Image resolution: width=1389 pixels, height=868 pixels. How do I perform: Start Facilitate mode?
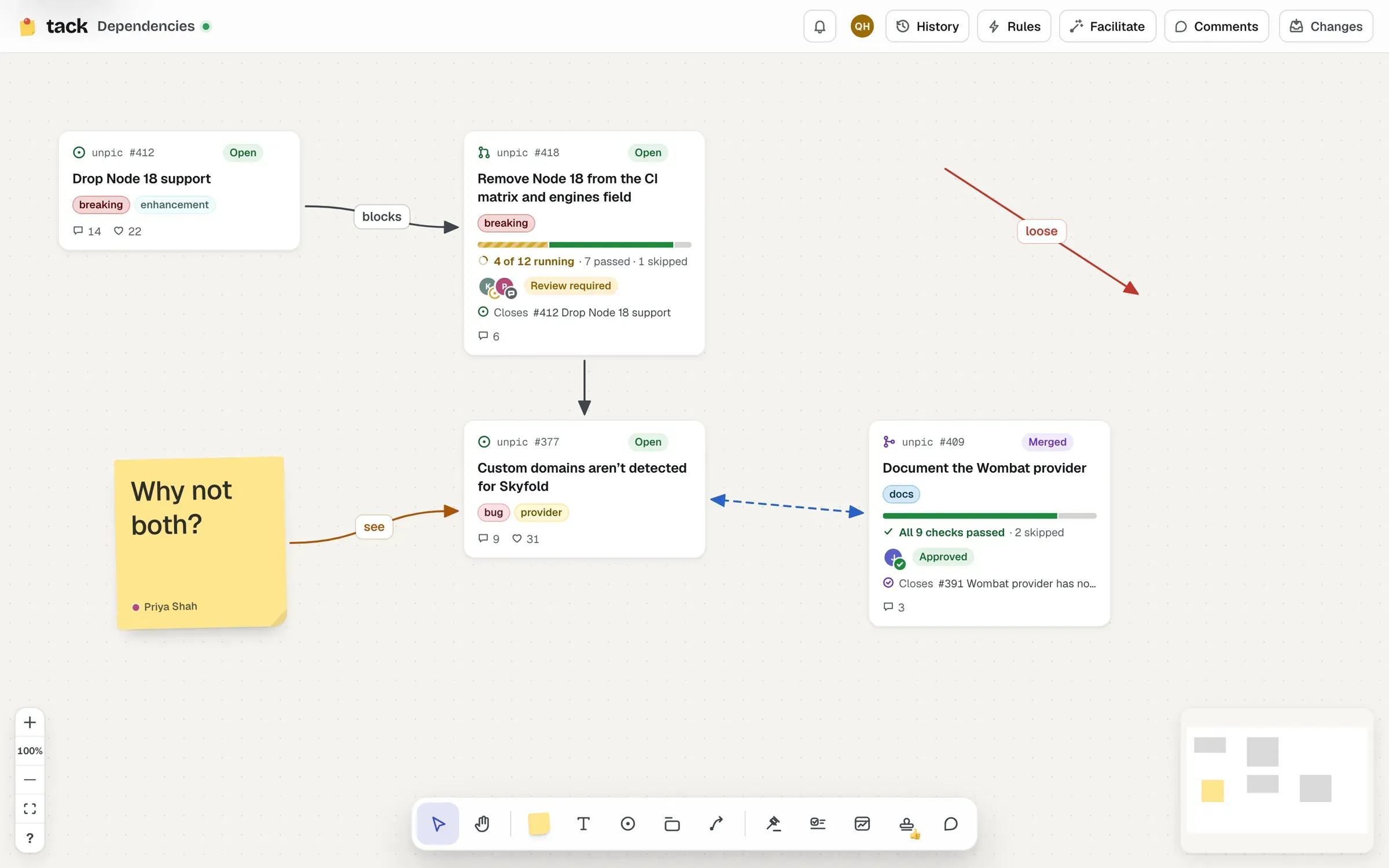pos(1108,26)
